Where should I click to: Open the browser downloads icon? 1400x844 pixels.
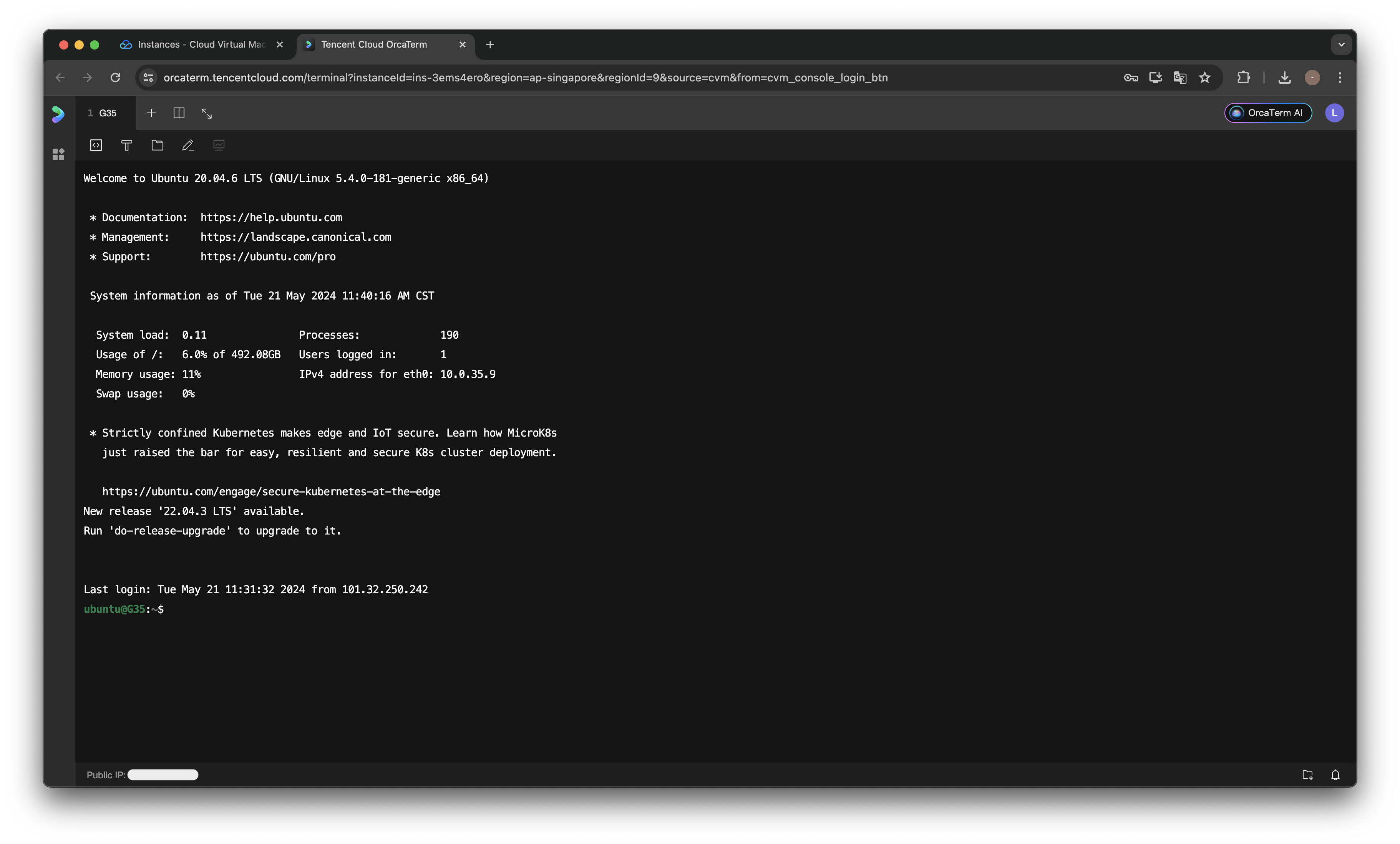[1284, 78]
